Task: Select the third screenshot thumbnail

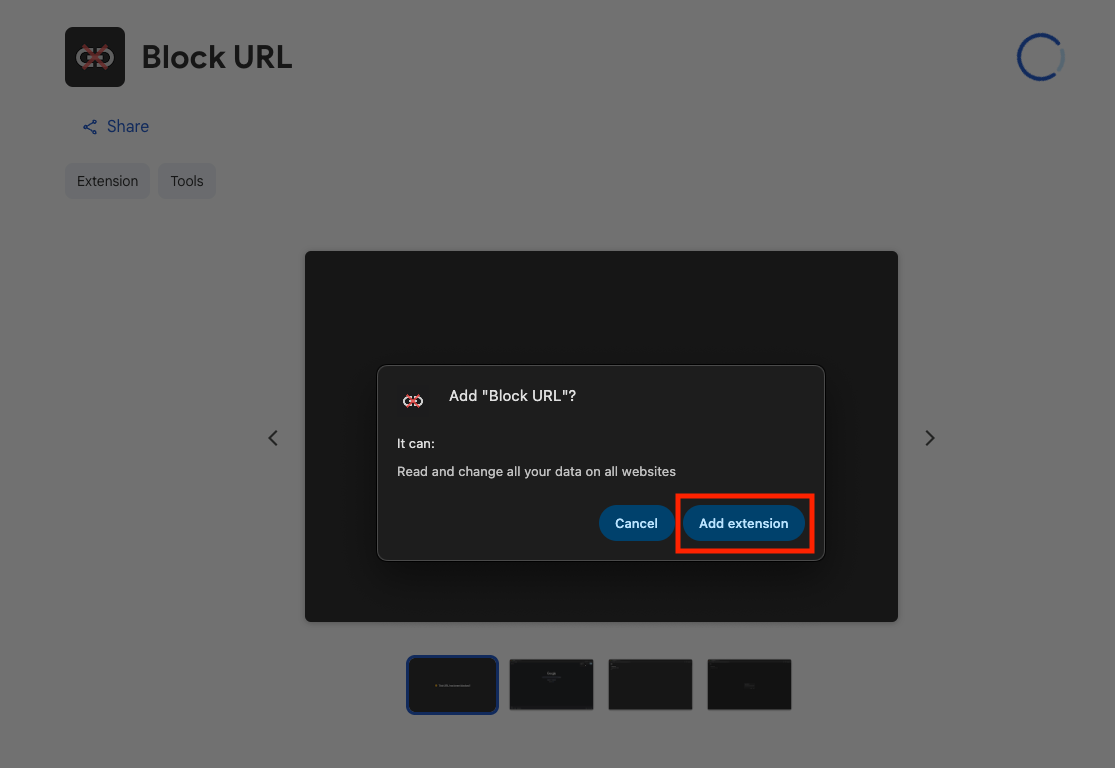Action: 650,684
